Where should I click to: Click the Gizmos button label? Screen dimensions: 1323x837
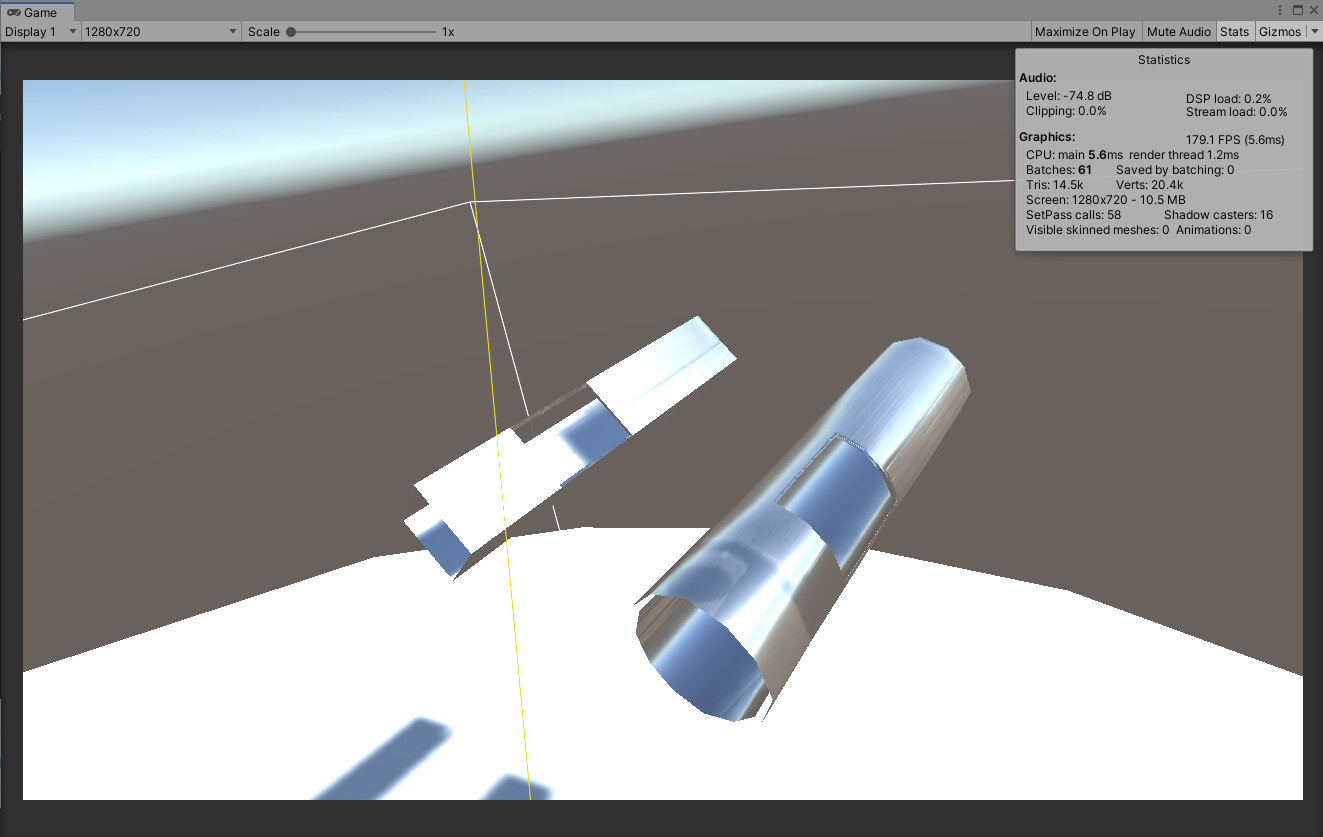click(1281, 31)
